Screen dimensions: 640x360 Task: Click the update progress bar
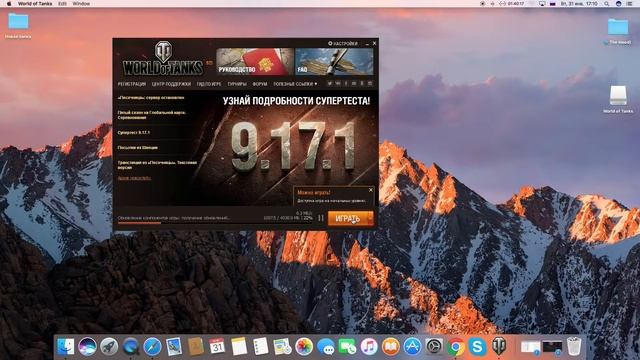point(215,223)
